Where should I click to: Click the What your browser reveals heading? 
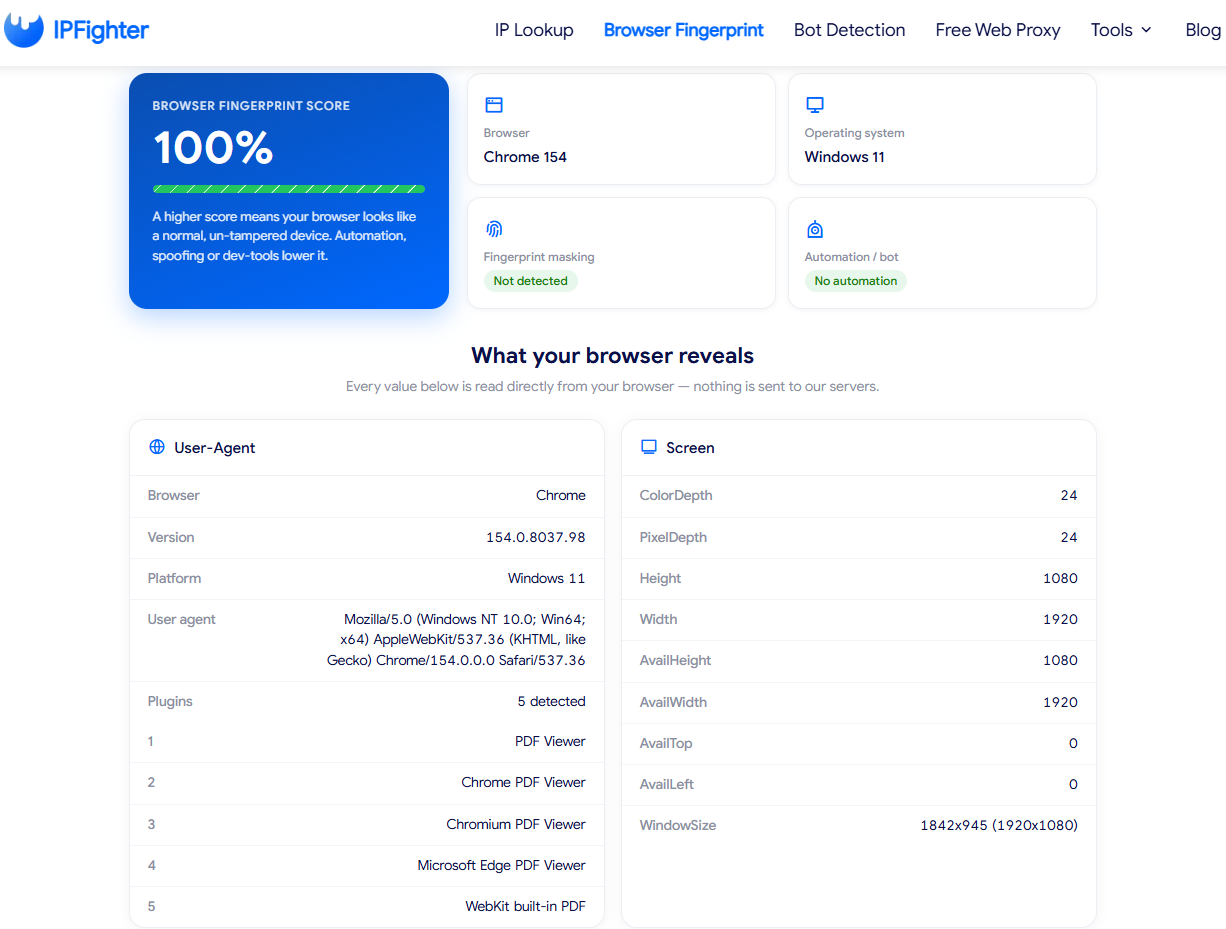pyautogui.click(x=613, y=356)
